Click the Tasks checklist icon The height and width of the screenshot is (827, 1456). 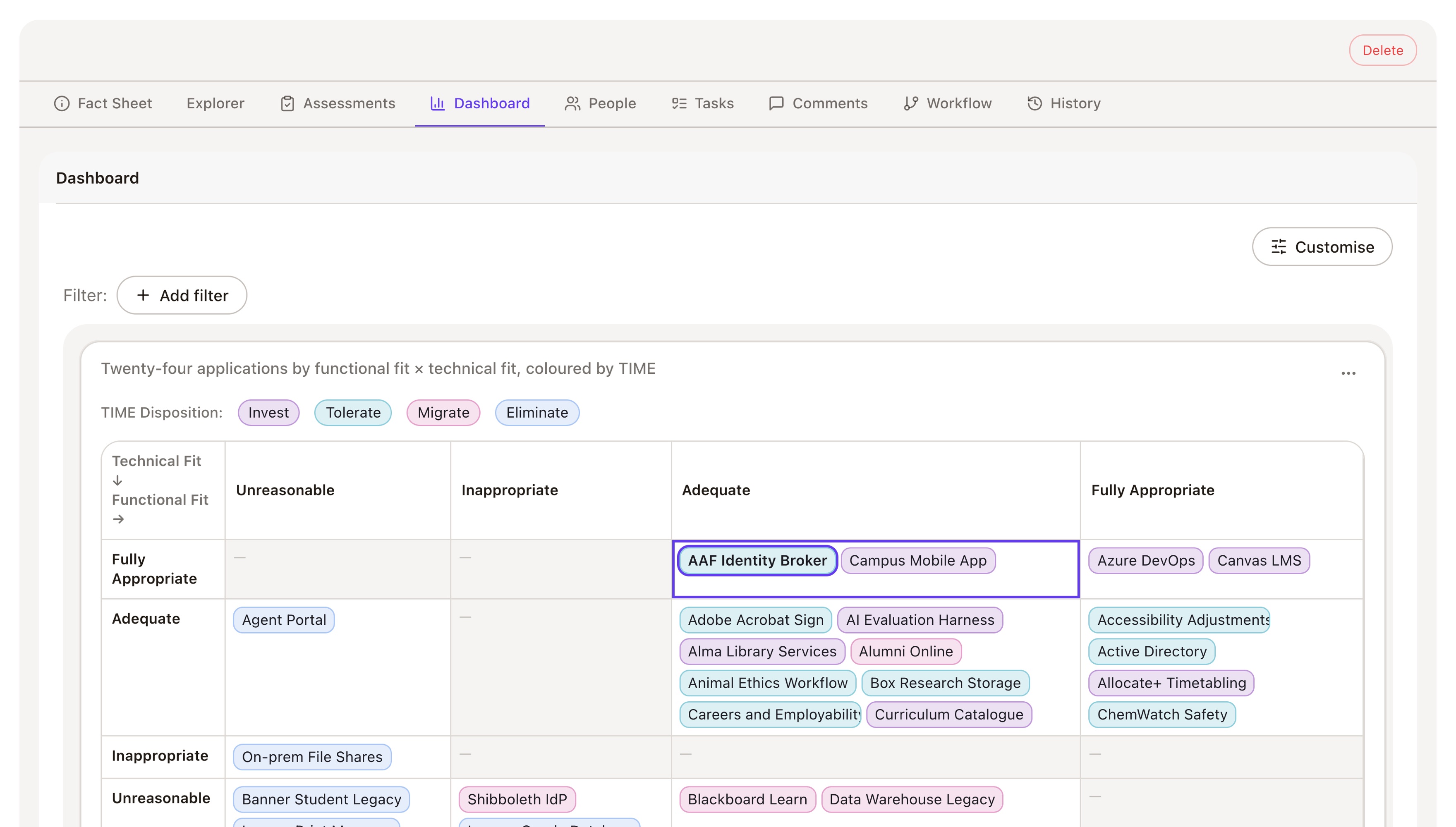pos(680,103)
